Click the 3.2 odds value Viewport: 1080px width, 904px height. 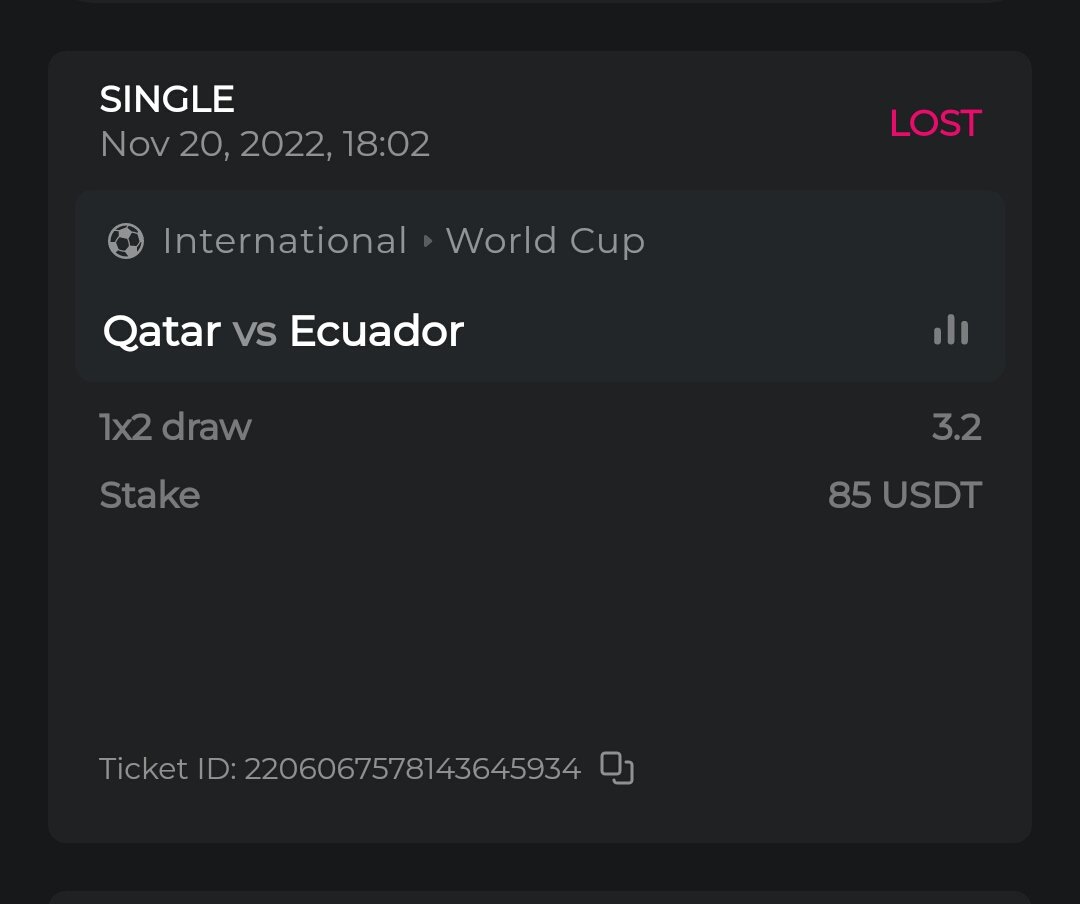point(956,427)
